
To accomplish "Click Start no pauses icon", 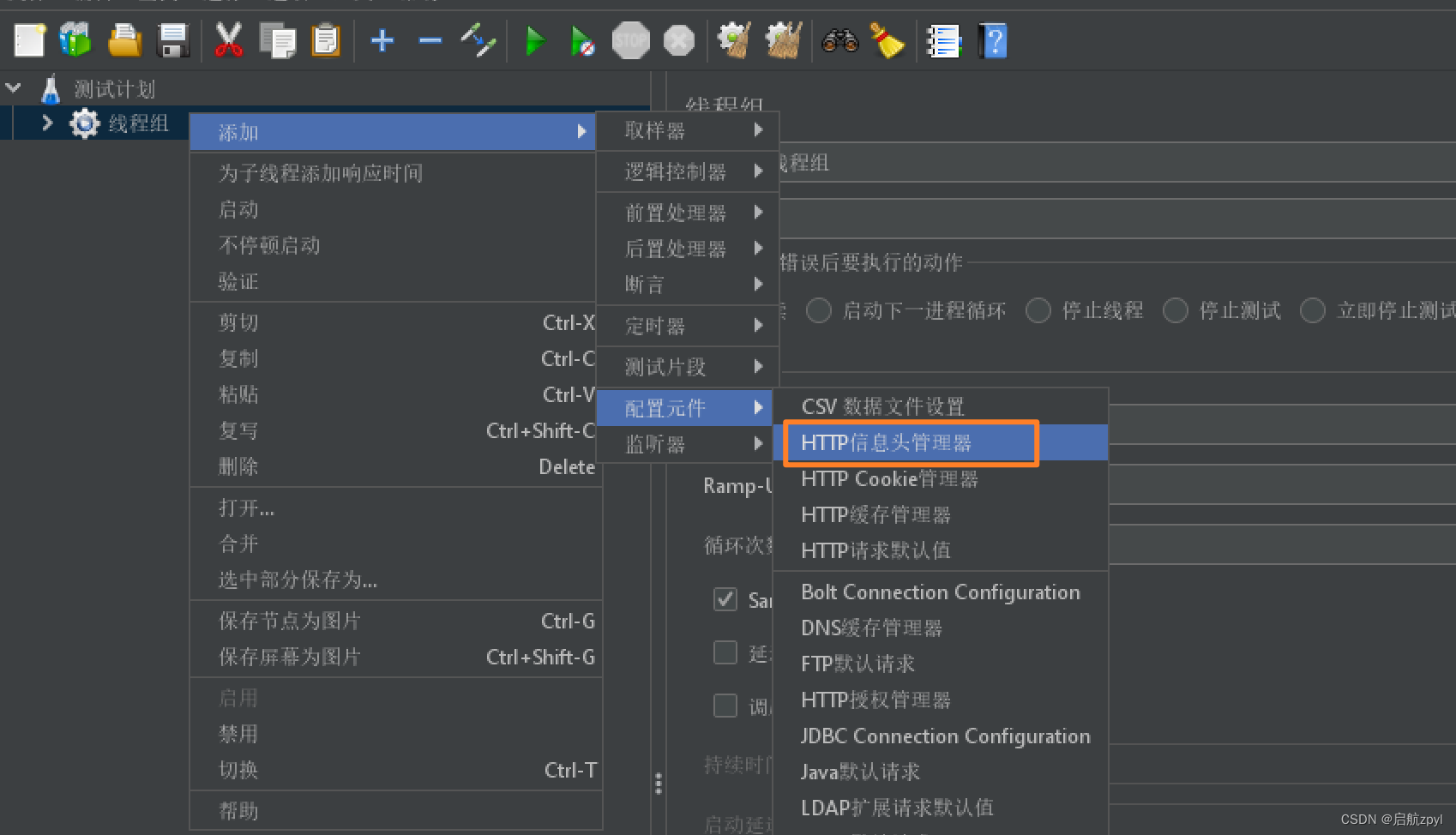I will click(x=582, y=40).
